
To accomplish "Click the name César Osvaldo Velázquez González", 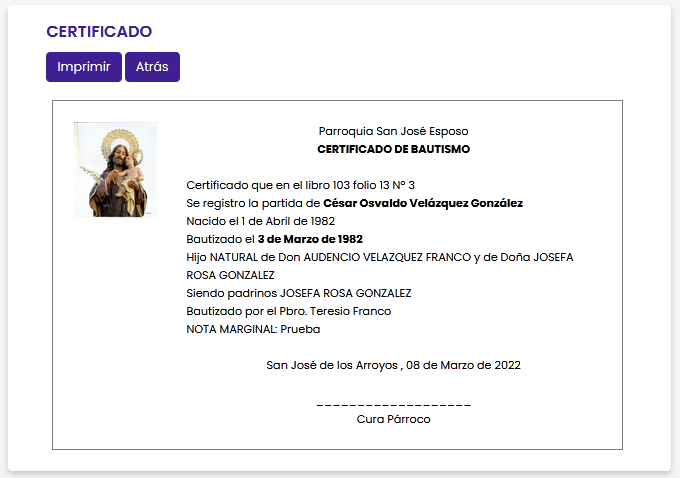I will (x=423, y=203).
